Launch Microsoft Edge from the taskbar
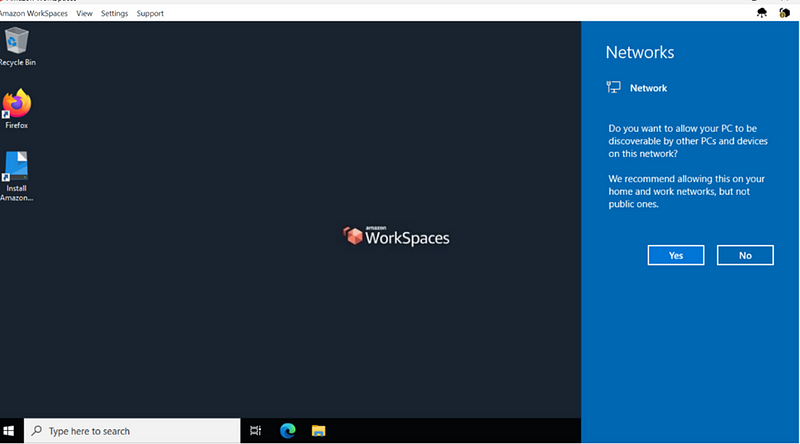 click(288, 431)
